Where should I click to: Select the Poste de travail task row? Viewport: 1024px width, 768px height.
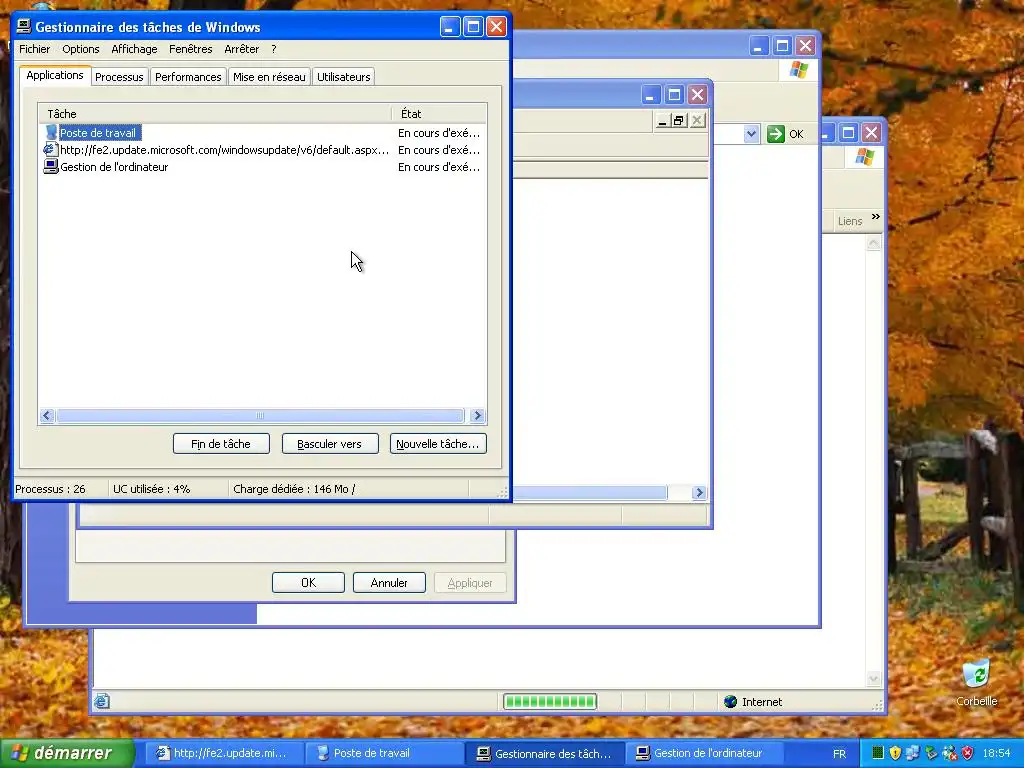[x=262, y=133]
